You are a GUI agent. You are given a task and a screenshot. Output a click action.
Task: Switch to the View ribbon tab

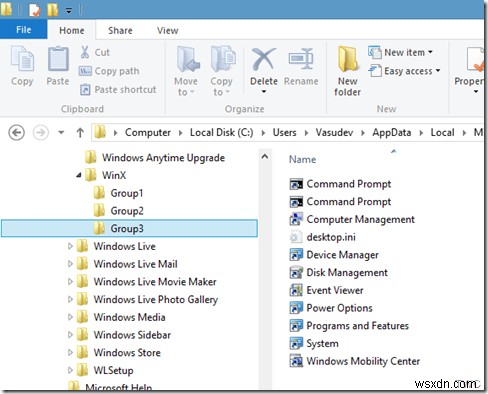[168, 30]
